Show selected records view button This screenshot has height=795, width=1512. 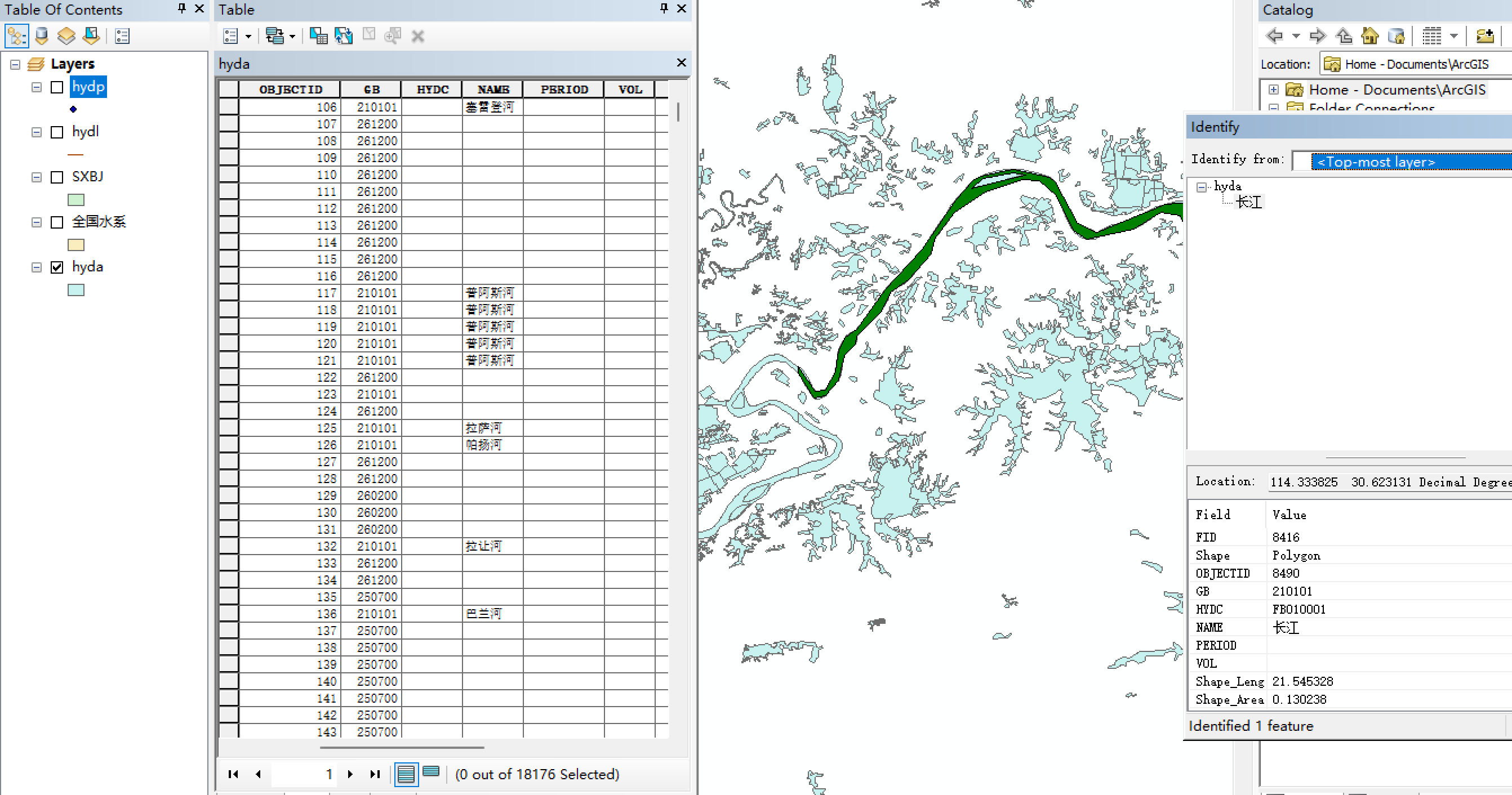tap(431, 772)
